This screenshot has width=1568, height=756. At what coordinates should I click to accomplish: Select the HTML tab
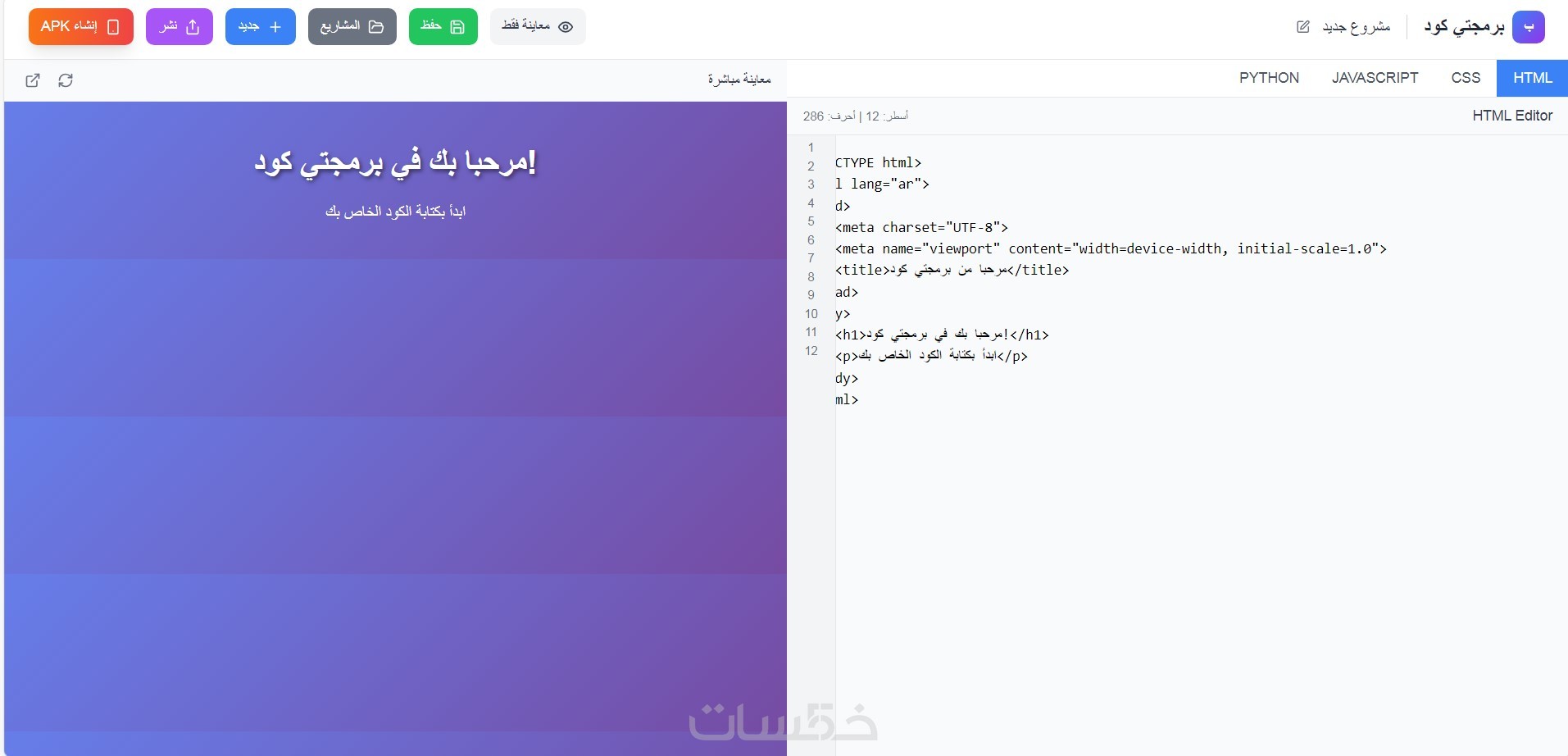pyautogui.click(x=1532, y=78)
